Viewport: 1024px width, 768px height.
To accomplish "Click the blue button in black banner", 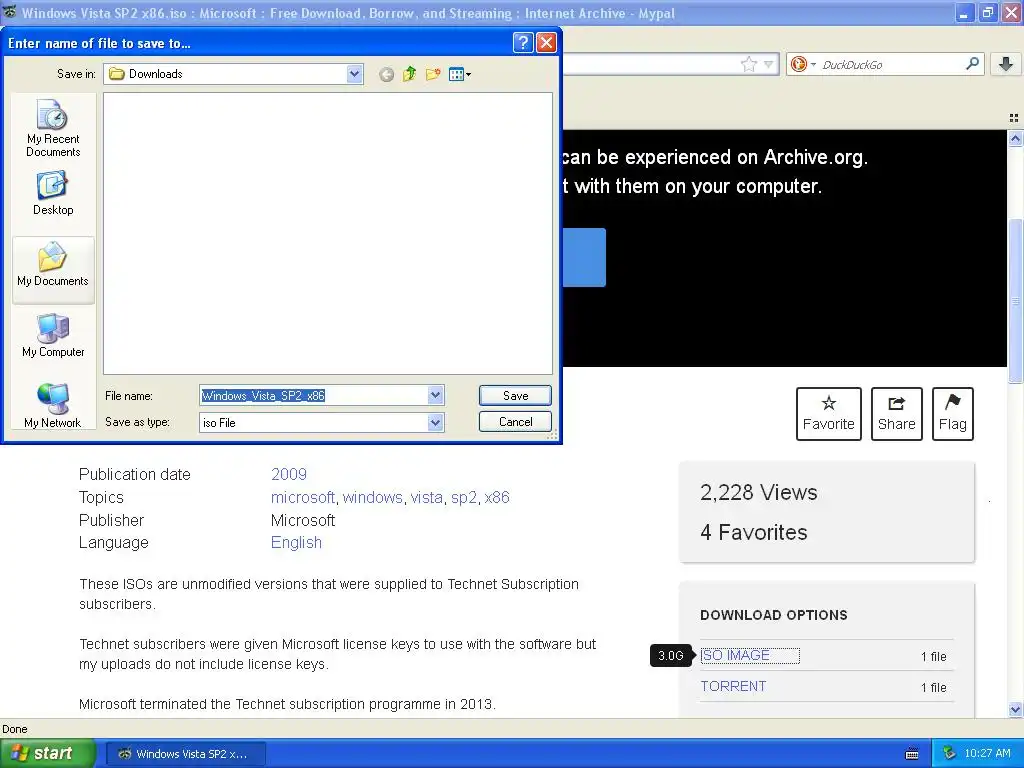I will coord(584,257).
